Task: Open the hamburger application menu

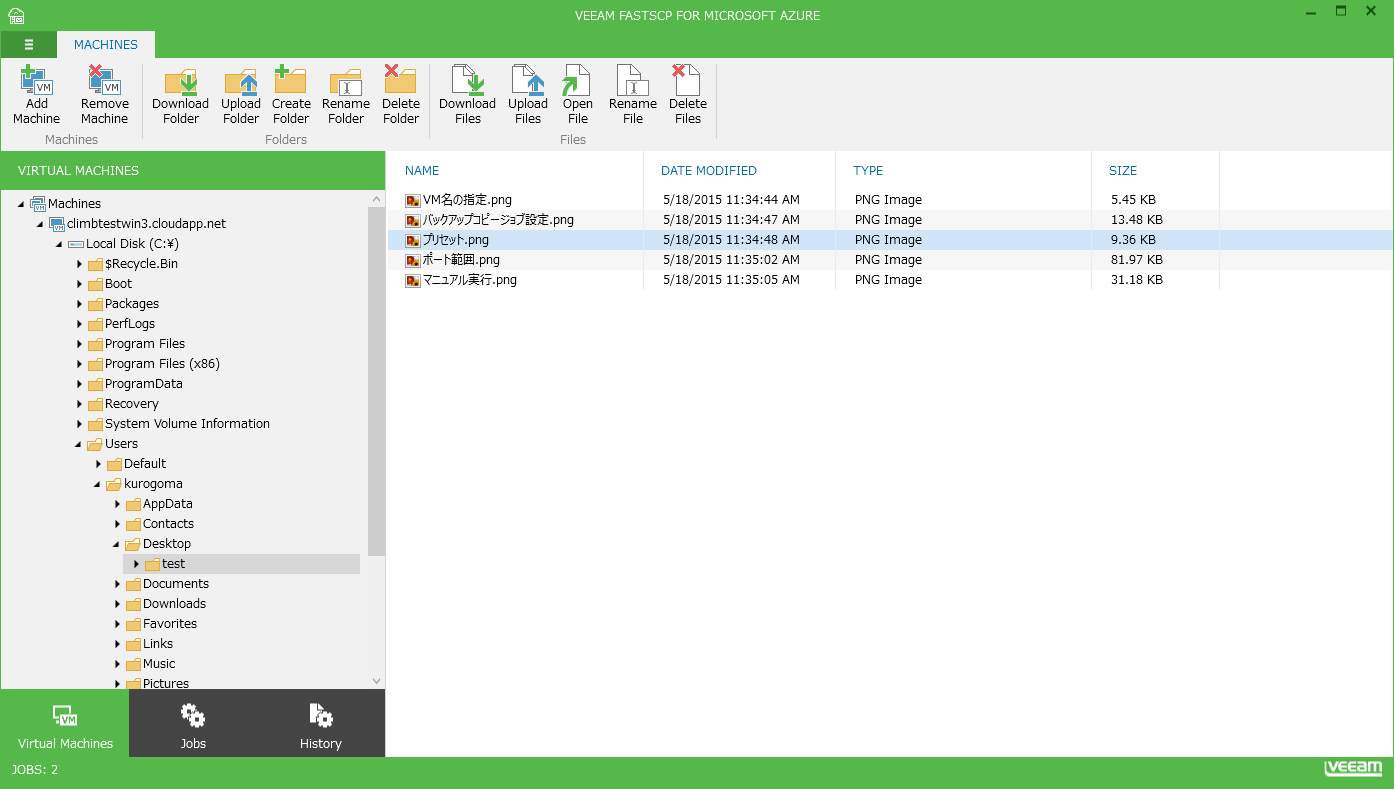Action: point(29,44)
